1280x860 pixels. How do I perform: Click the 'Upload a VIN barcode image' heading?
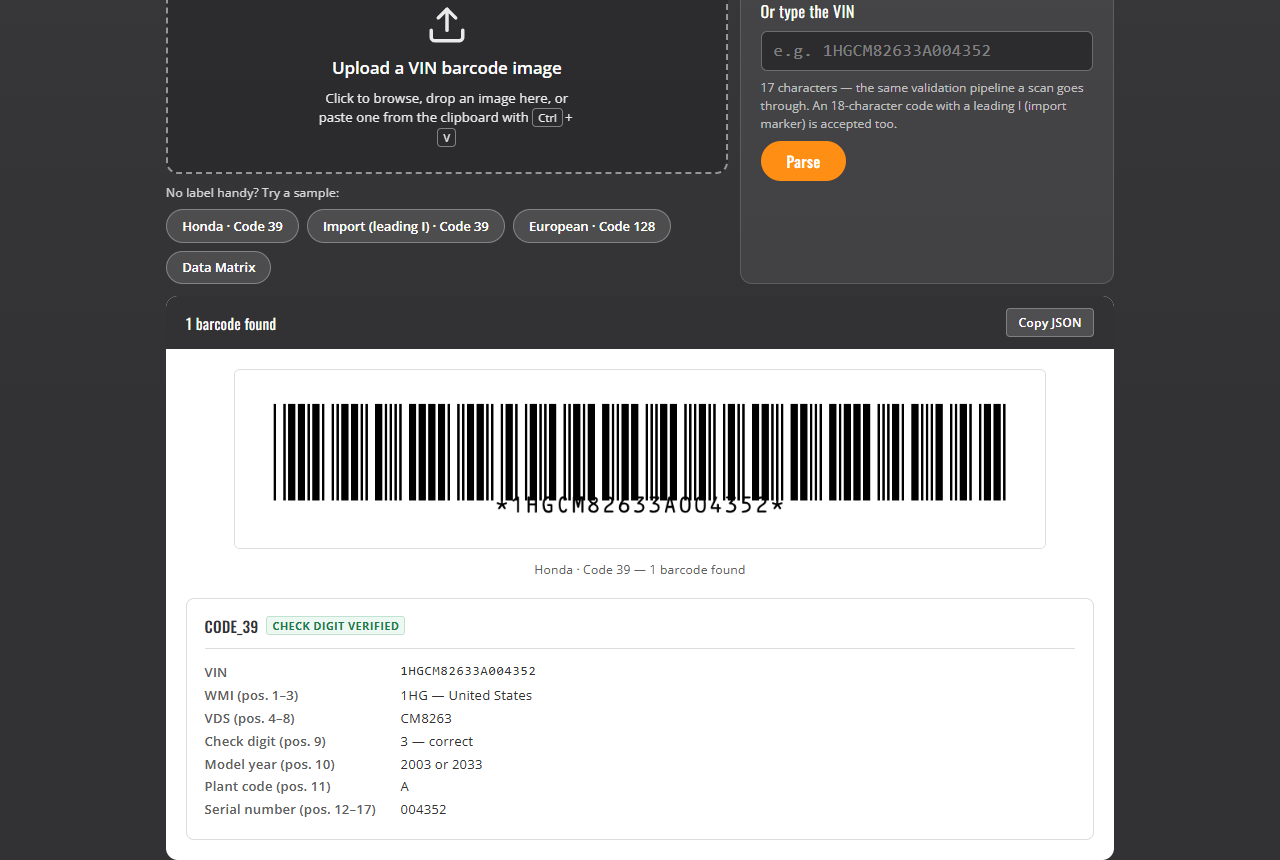pyautogui.click(x=447, y=68)
